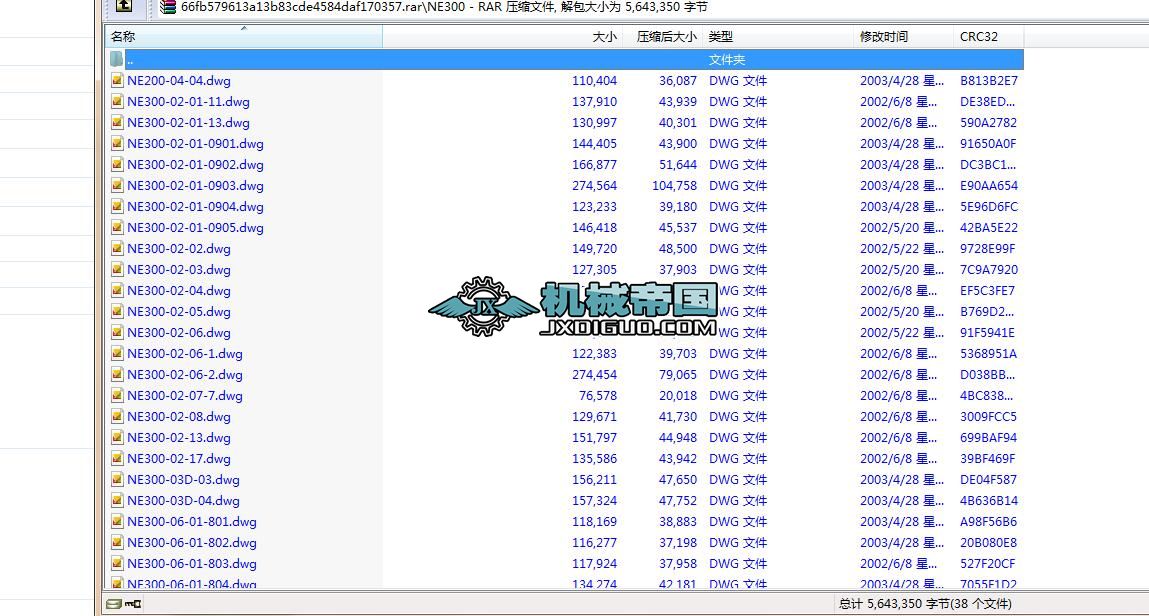This screenshot has height=616, width=1149.
Task: Click the file icon of NE300-02-06-2.dwg
Action: (x=117, y=374)
